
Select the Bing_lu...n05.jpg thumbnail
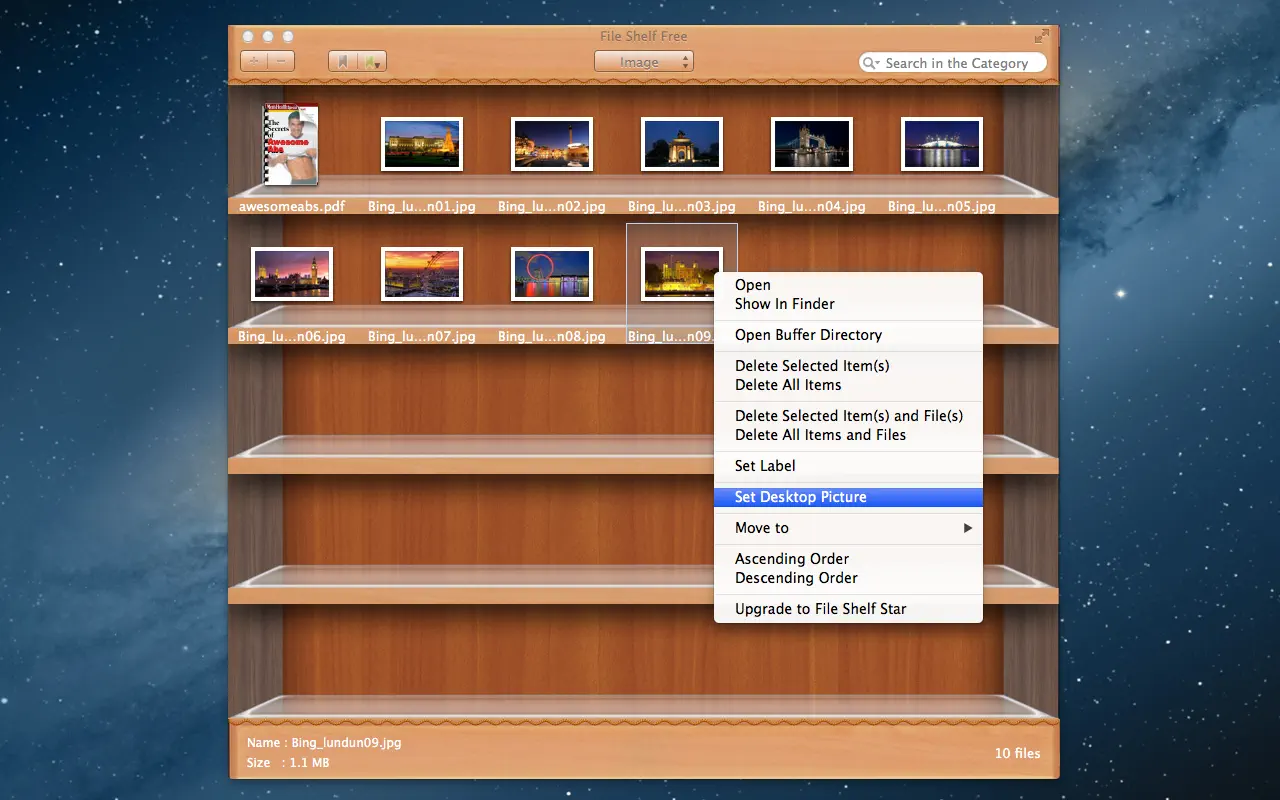(x=941, y=144)
